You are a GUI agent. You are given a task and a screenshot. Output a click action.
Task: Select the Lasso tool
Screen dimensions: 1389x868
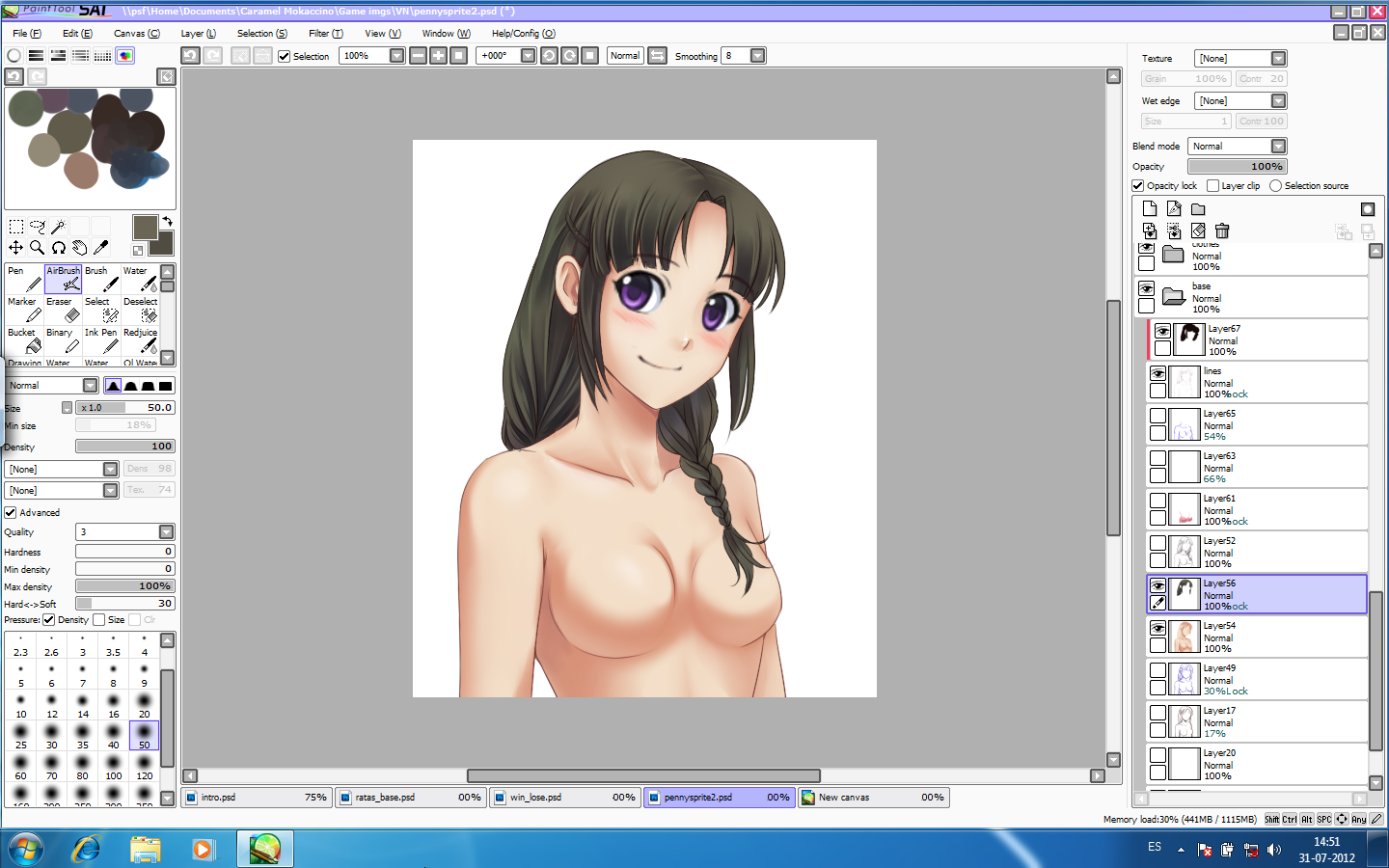click(x=38, y=227)
